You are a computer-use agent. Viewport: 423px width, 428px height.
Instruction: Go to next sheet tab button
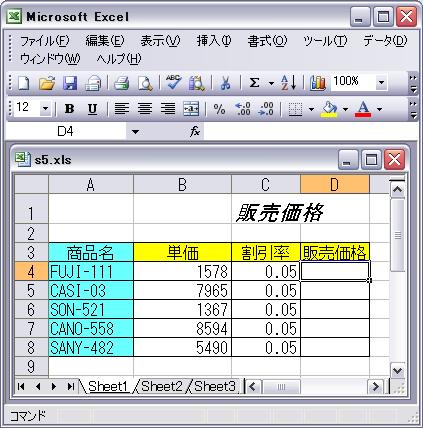click(x=54, y=387)
